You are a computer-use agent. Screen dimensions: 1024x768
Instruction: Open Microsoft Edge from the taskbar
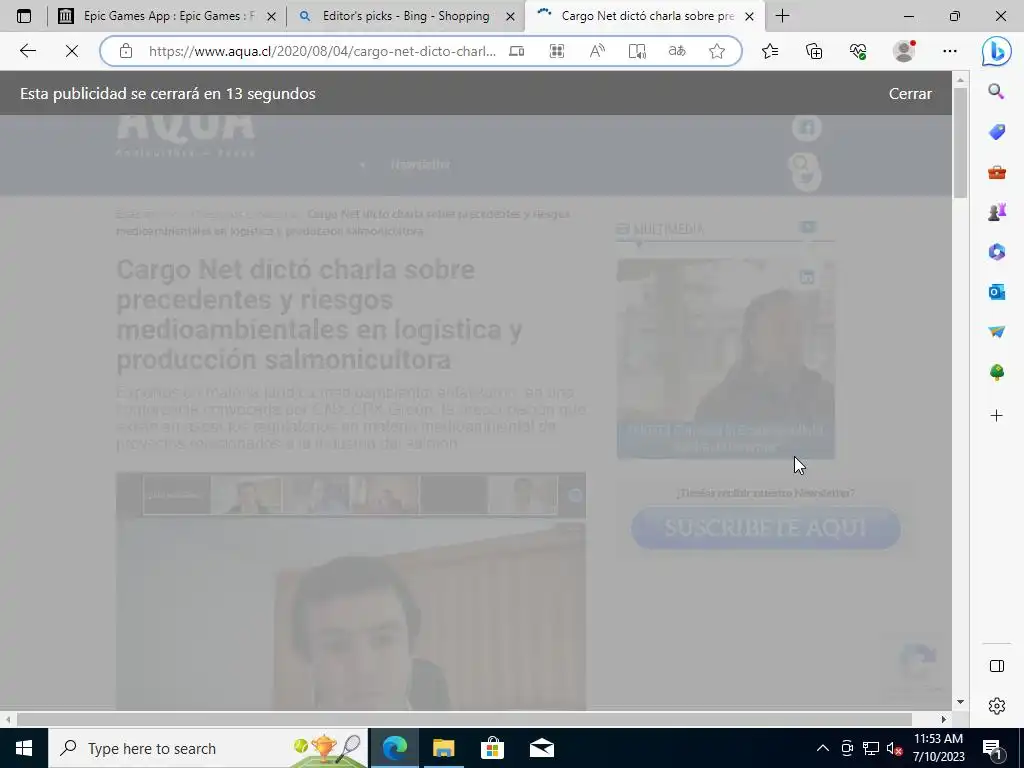tap(394, 748)
